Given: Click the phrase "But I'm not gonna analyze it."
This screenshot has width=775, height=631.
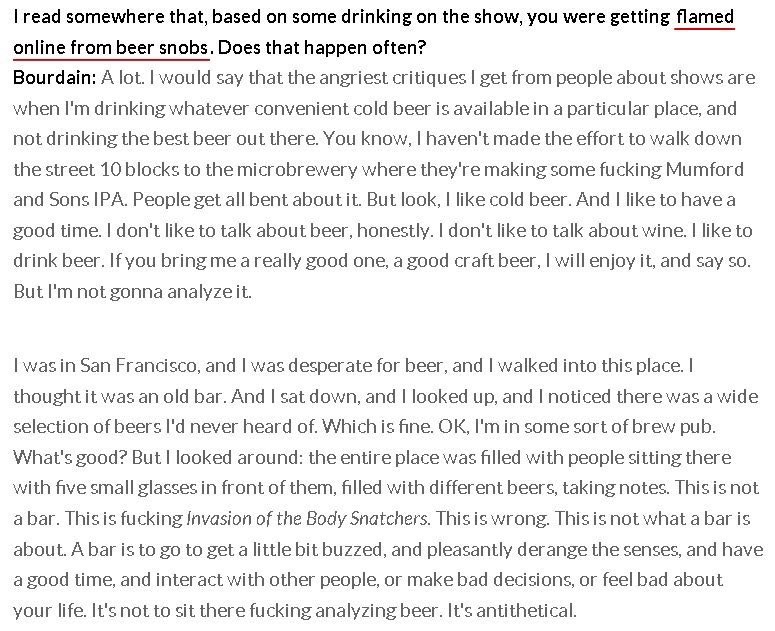Looking at the screenshot, I should [x=132, y=291].
